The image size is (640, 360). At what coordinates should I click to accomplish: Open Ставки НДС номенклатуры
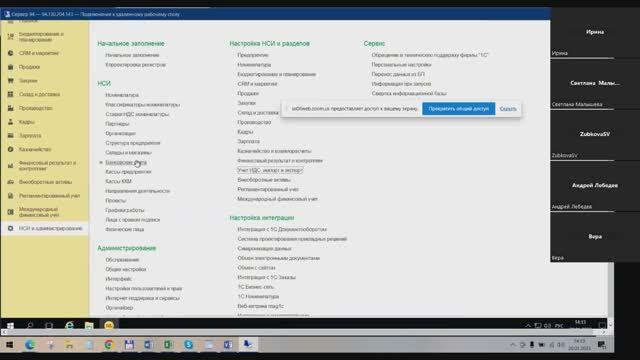click(x=137, y=114)
